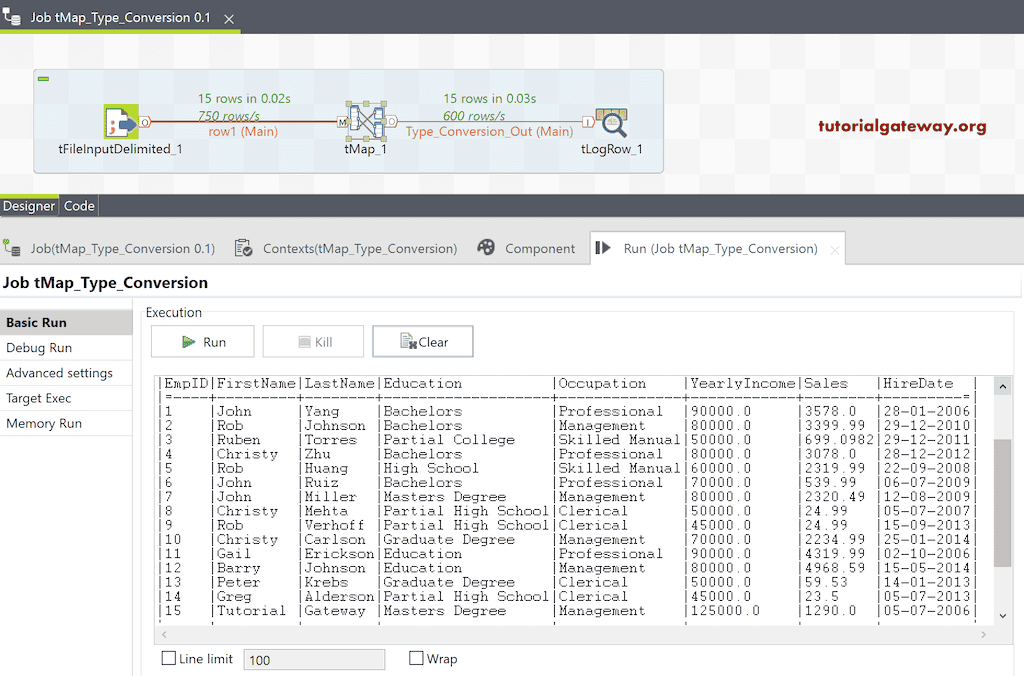1024x676 pixels.
Task: Clear the execution output with the Clear button
Action: (x=422, y=341)
